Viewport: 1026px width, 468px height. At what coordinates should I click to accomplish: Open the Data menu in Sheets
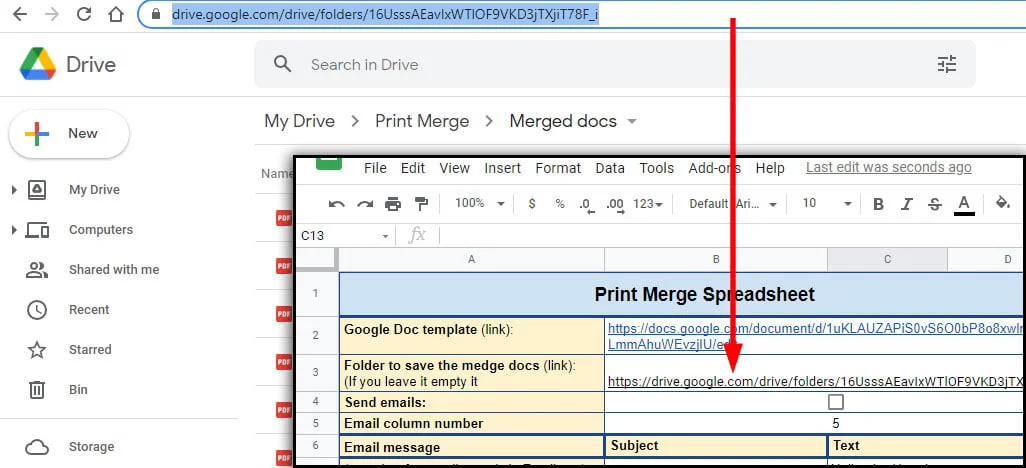pos(610,168)
